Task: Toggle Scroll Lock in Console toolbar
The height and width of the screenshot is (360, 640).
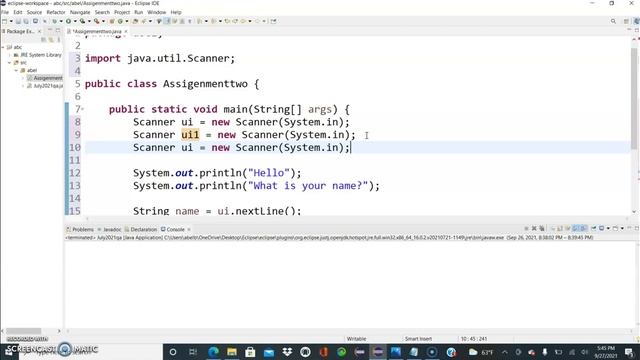Action: point(560,229)
